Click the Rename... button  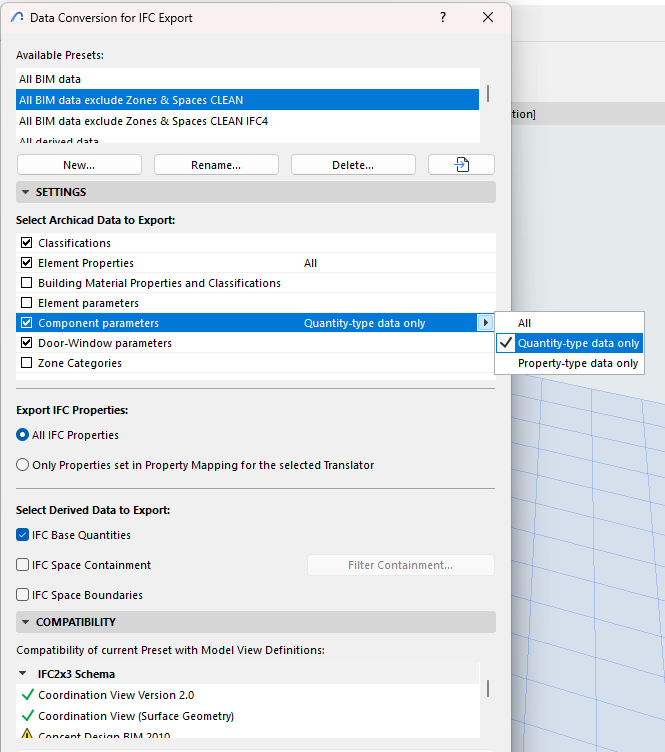tap(216, 165)
